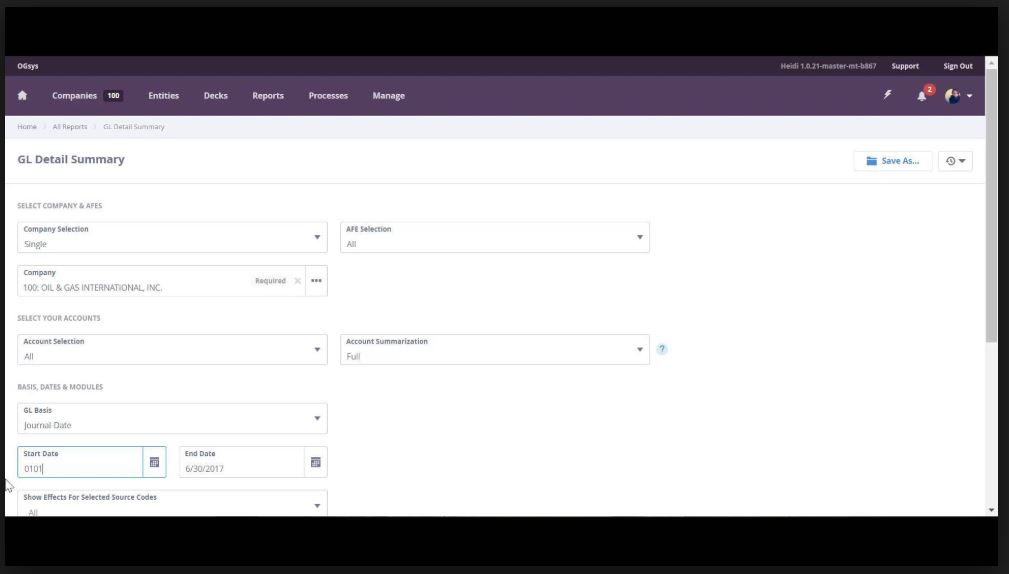Show Account Summarization help tooltip
This screenshot has width=1009, height=574.
pos(662,349)
